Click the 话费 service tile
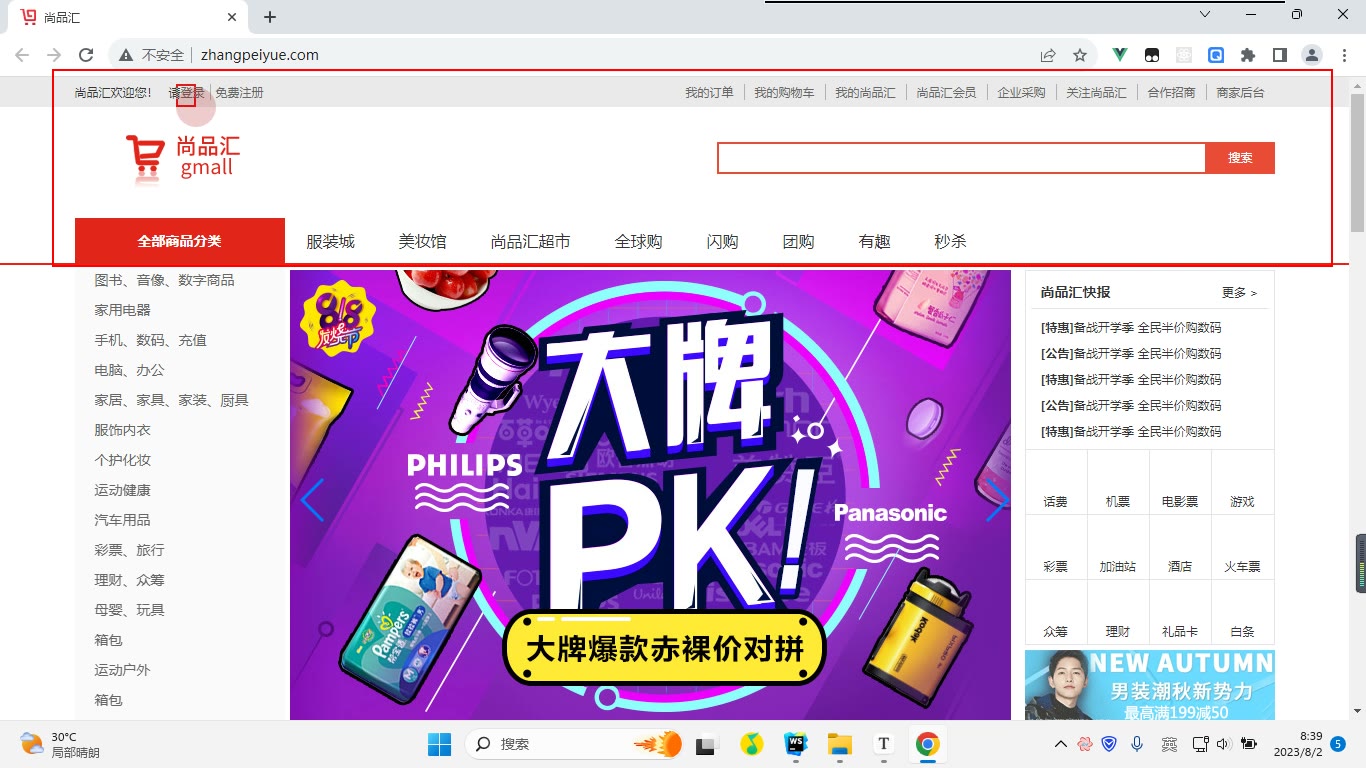The height and width of the screenshot is (768, 1366). [1056, 483]
